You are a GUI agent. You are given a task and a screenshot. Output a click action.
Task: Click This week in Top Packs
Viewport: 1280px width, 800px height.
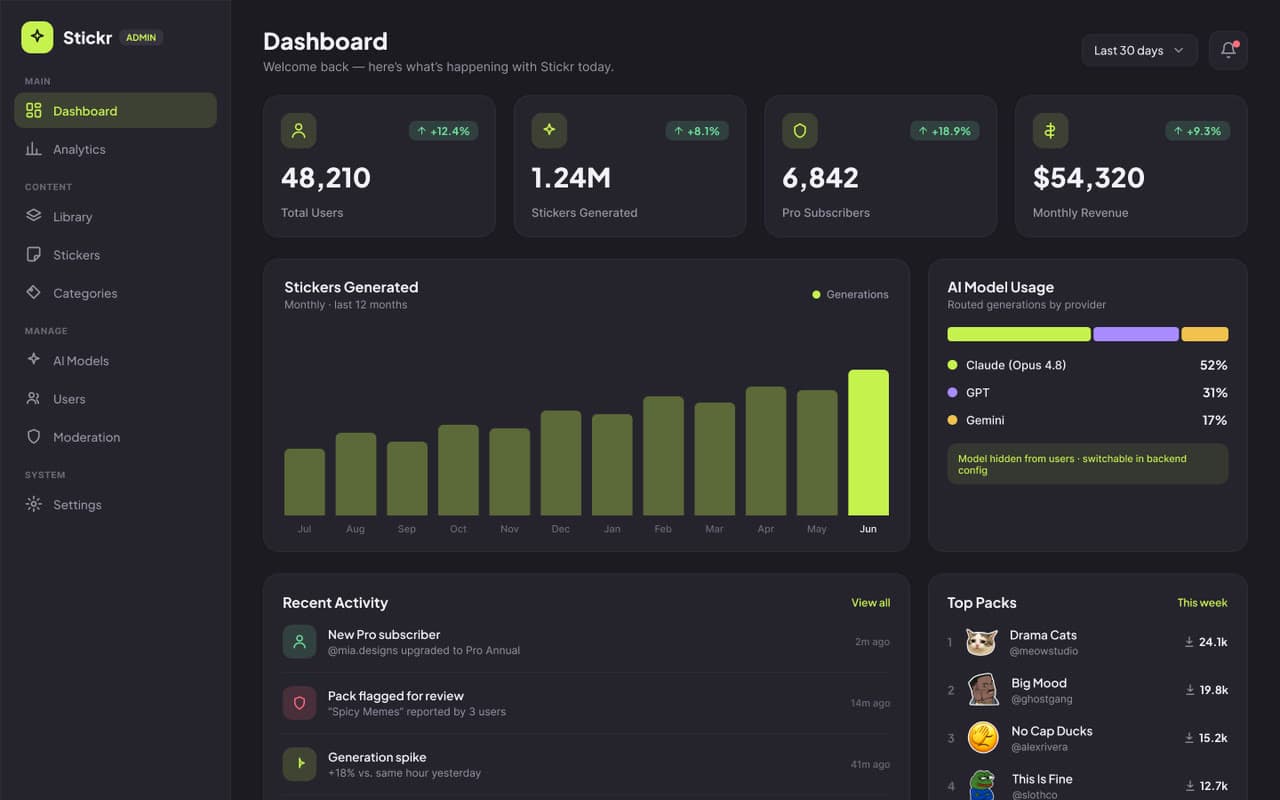1202,603
